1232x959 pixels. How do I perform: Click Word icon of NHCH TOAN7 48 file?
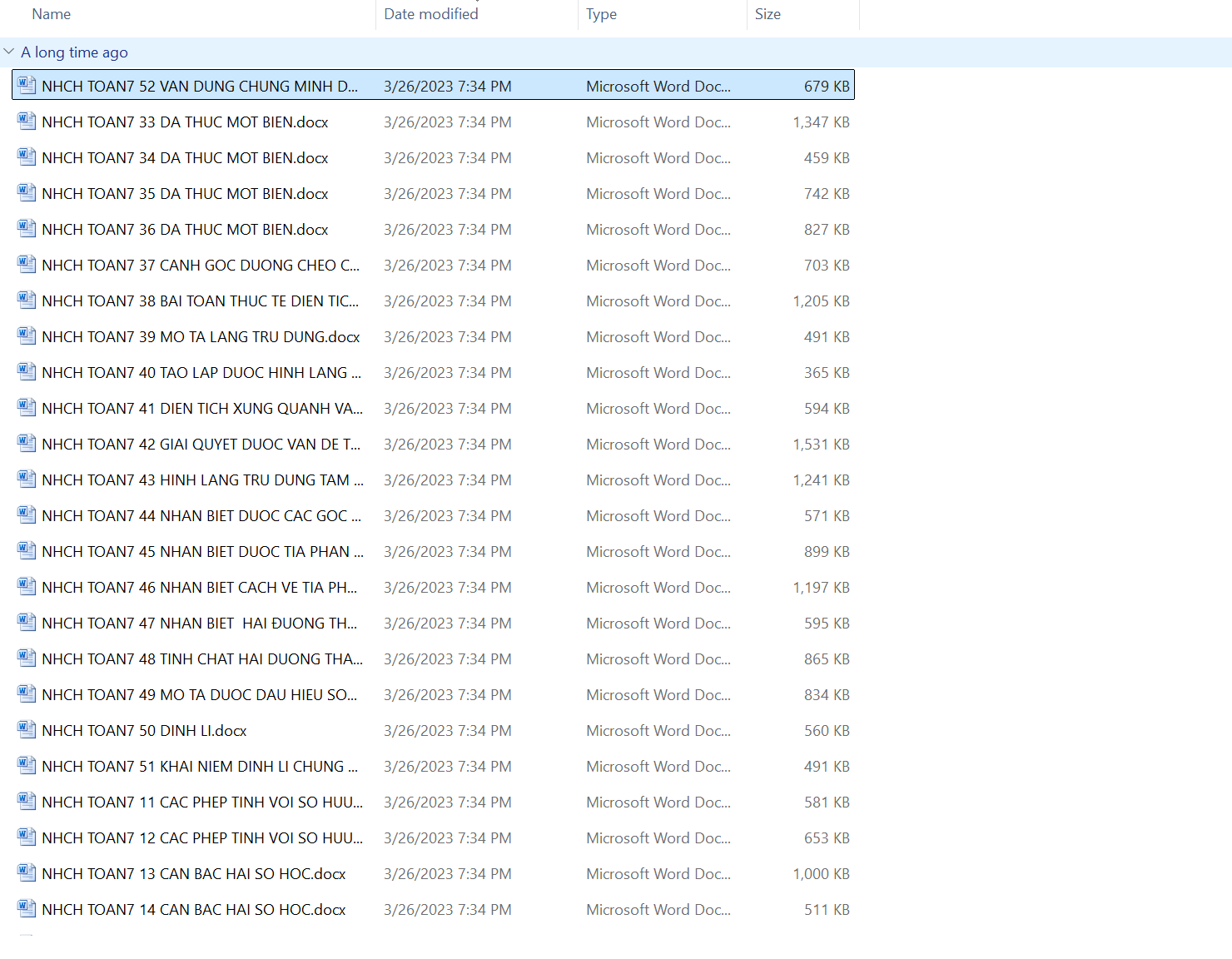(27, 658)
